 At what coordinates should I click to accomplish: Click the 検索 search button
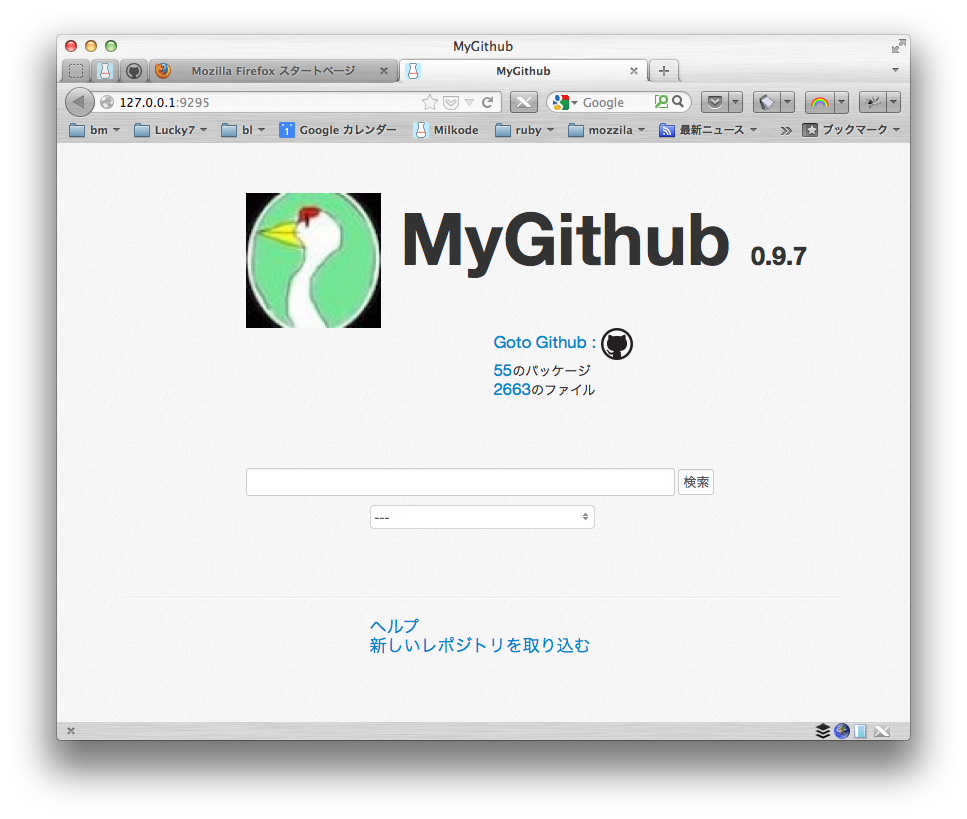coord(696,482)
